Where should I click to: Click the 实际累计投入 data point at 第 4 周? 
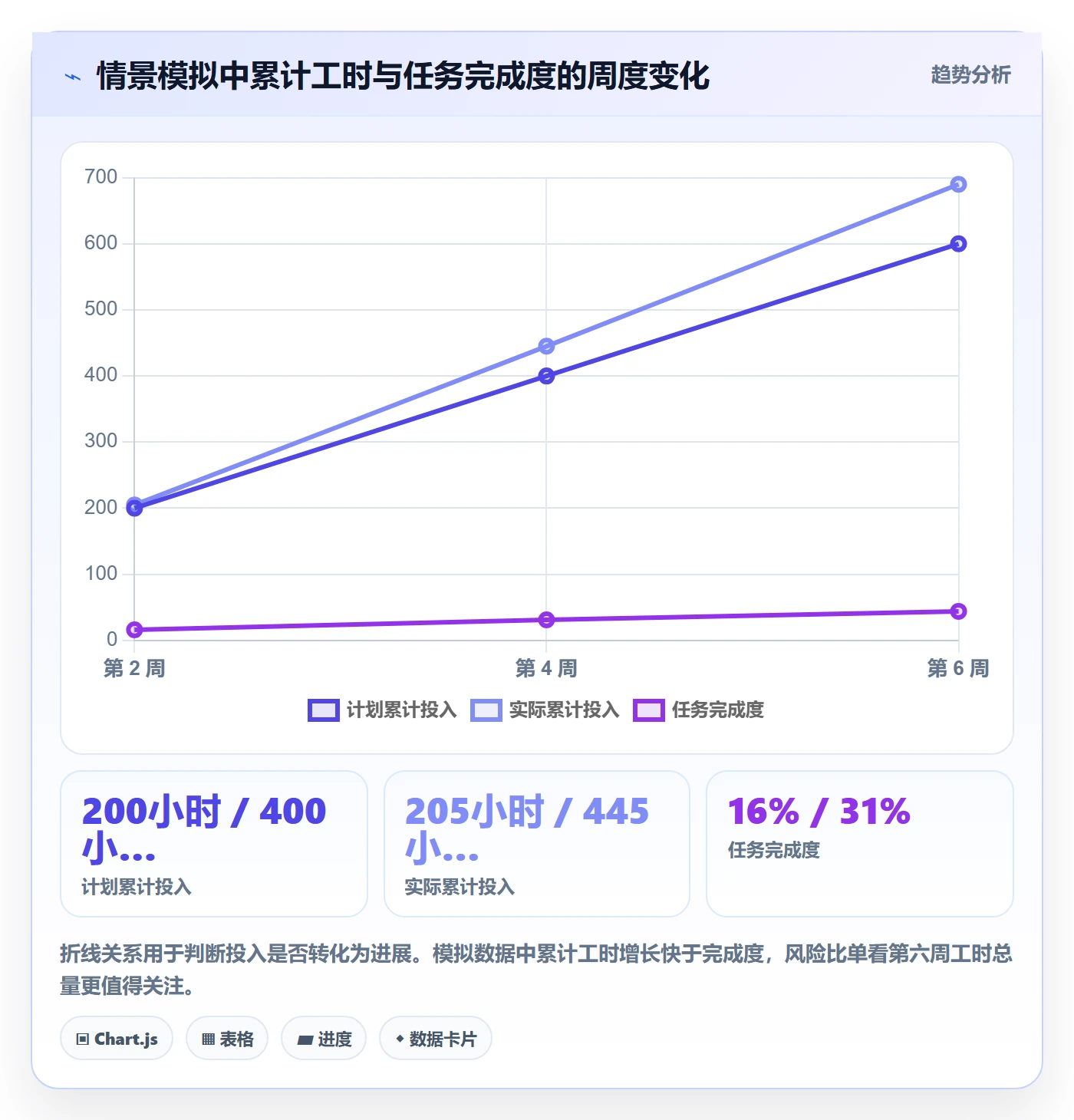pos(546,347)
